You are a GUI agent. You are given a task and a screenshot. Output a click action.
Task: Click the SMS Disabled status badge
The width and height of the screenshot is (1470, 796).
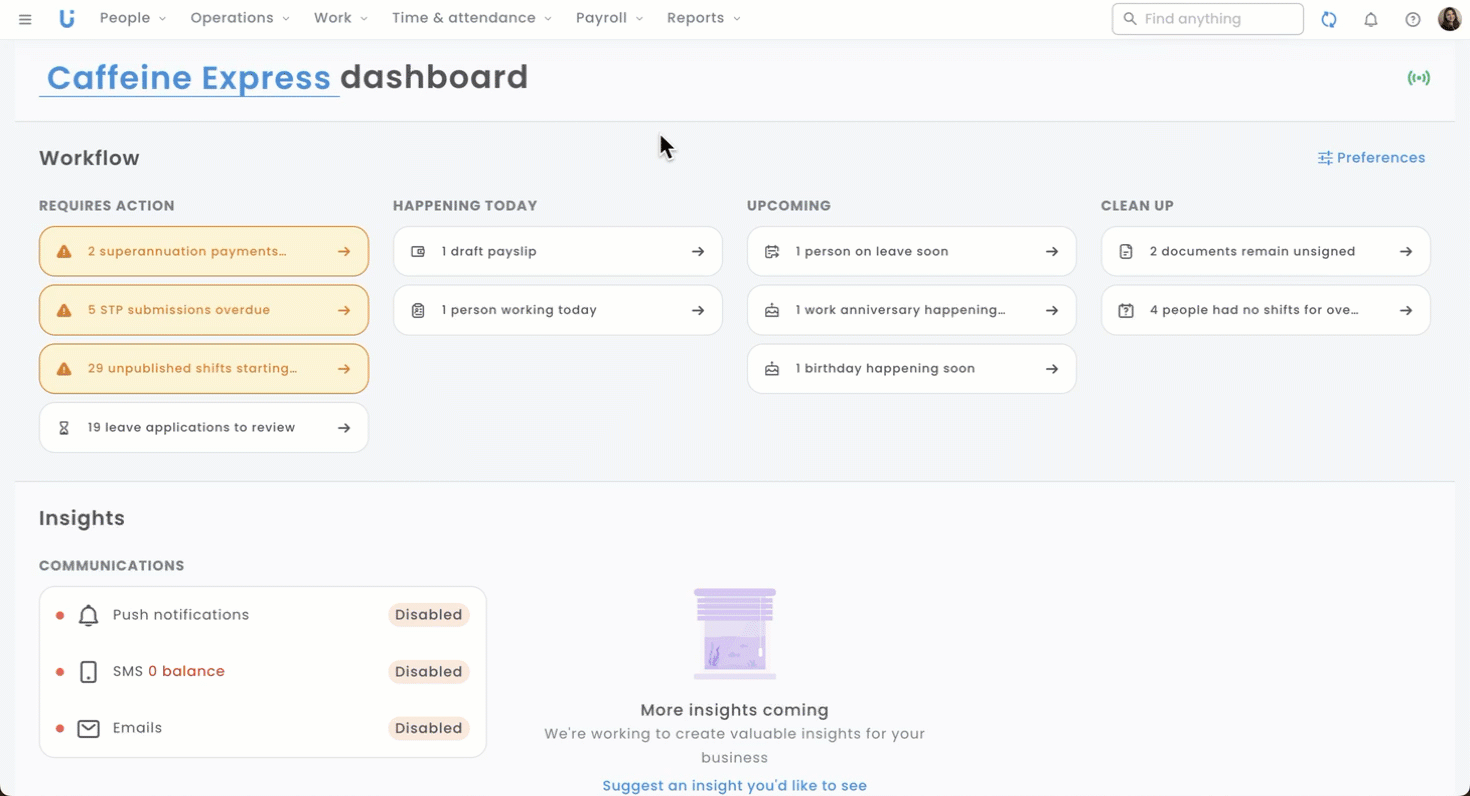(x=428, y=672)
